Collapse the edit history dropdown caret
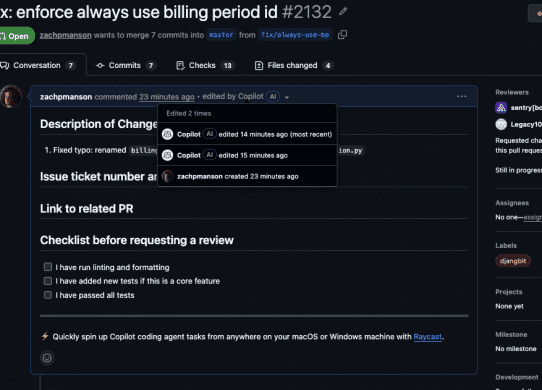The width and height of the screenshot is (542, 390). tap(287, 98)
